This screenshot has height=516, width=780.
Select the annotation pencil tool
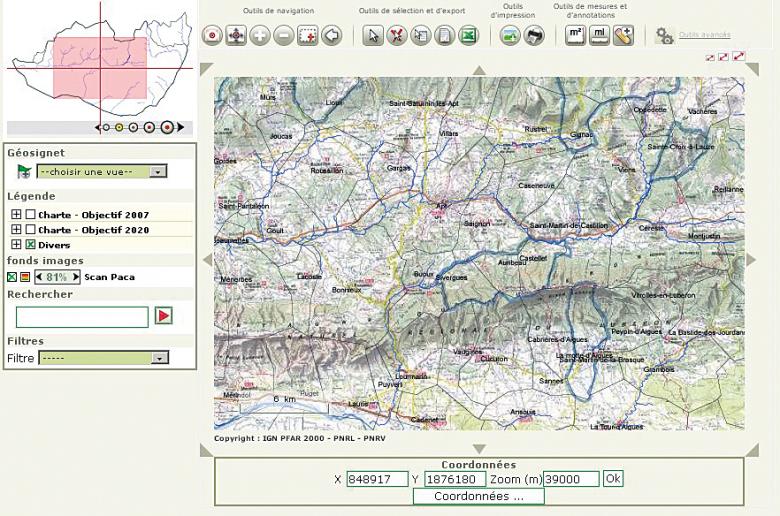coord(623,35)
